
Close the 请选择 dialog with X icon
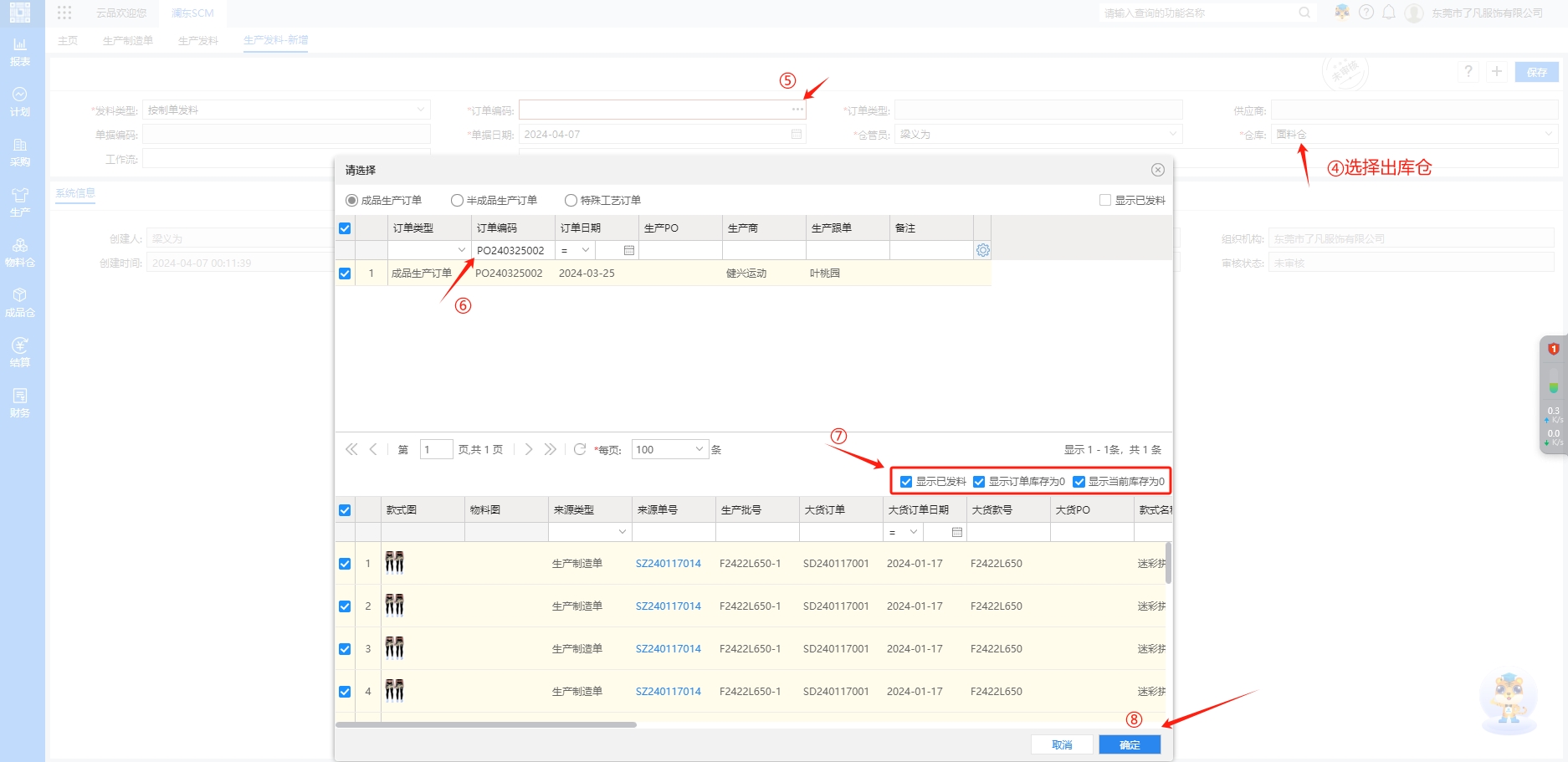tap(1157, 170)
